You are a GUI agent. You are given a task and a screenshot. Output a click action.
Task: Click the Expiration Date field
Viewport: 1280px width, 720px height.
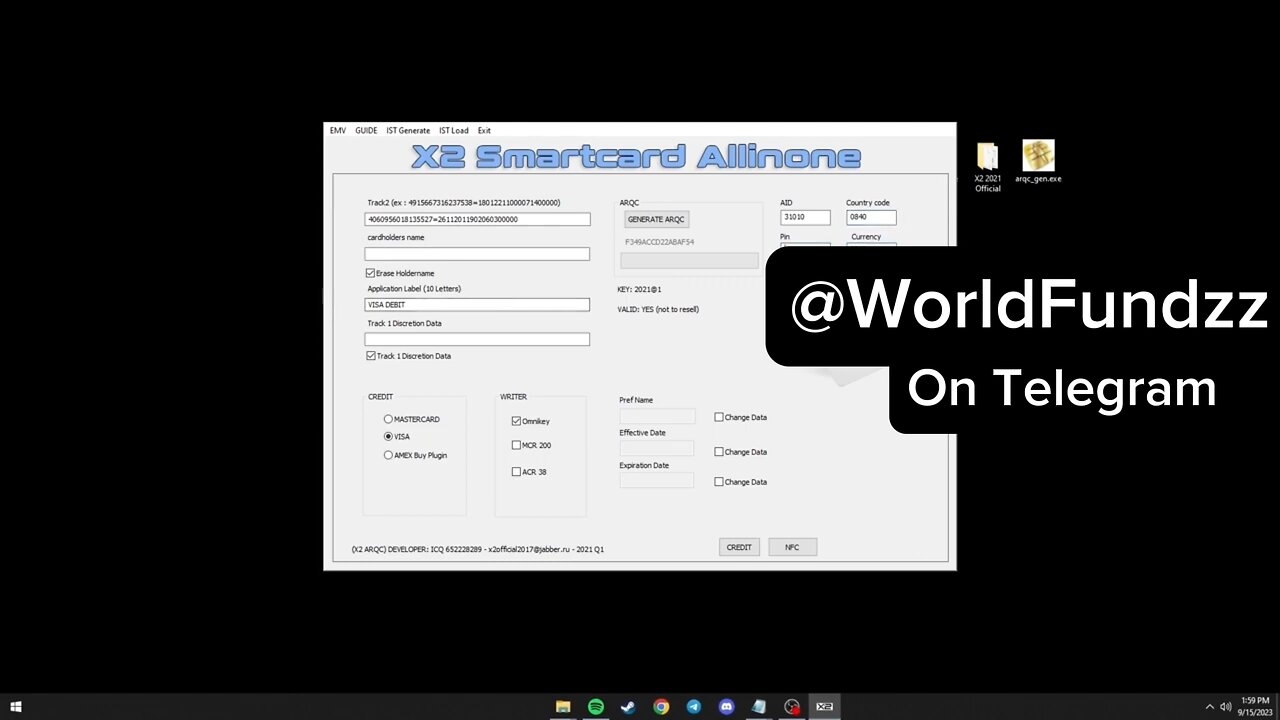(657, 480)
